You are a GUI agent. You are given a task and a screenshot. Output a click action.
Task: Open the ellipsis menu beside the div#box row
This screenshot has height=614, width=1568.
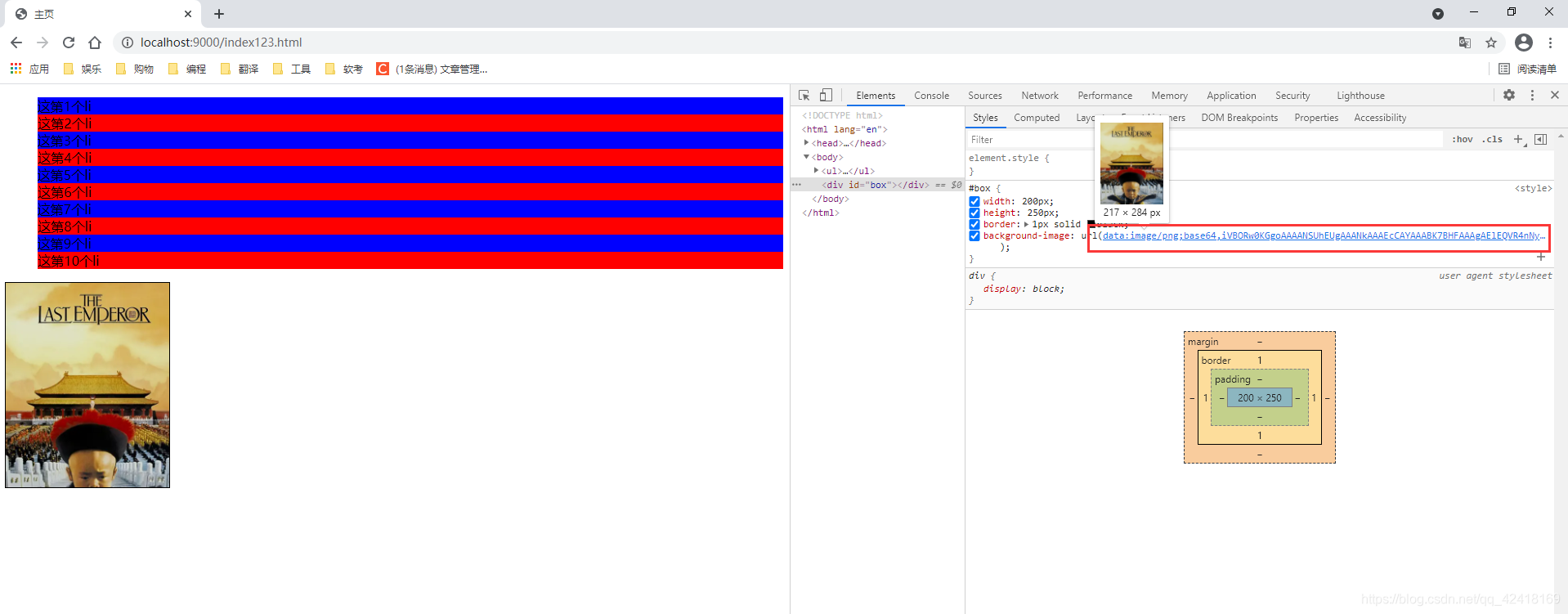[x=796, y=185]
